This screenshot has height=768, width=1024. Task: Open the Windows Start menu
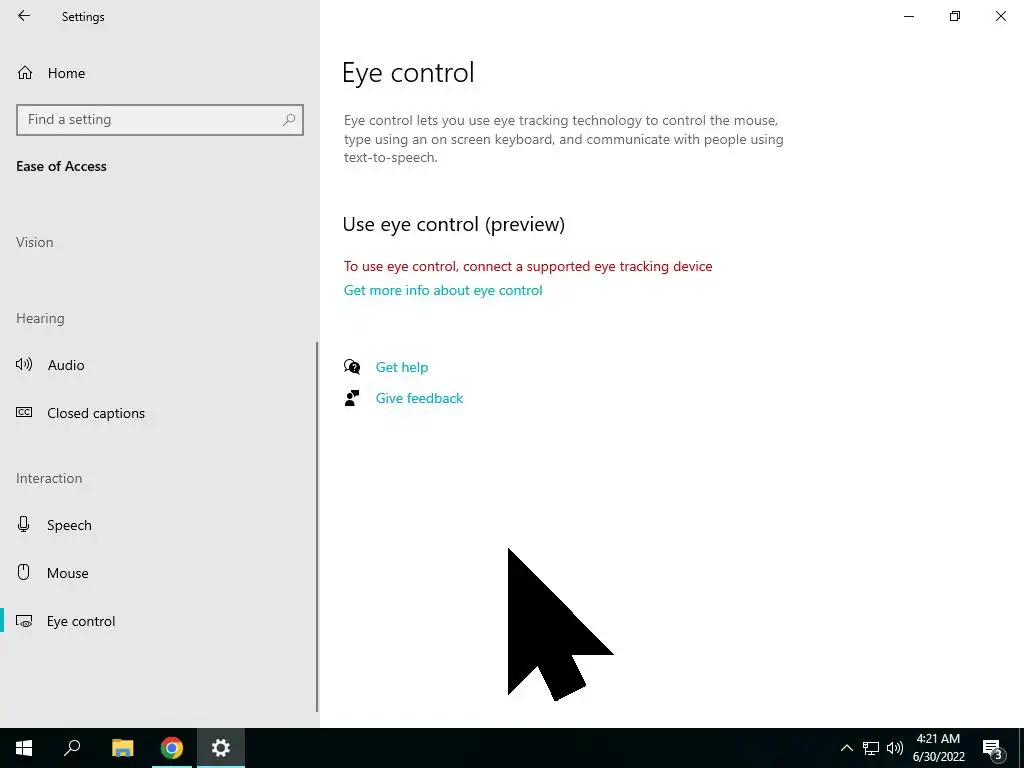click(24, 748)
